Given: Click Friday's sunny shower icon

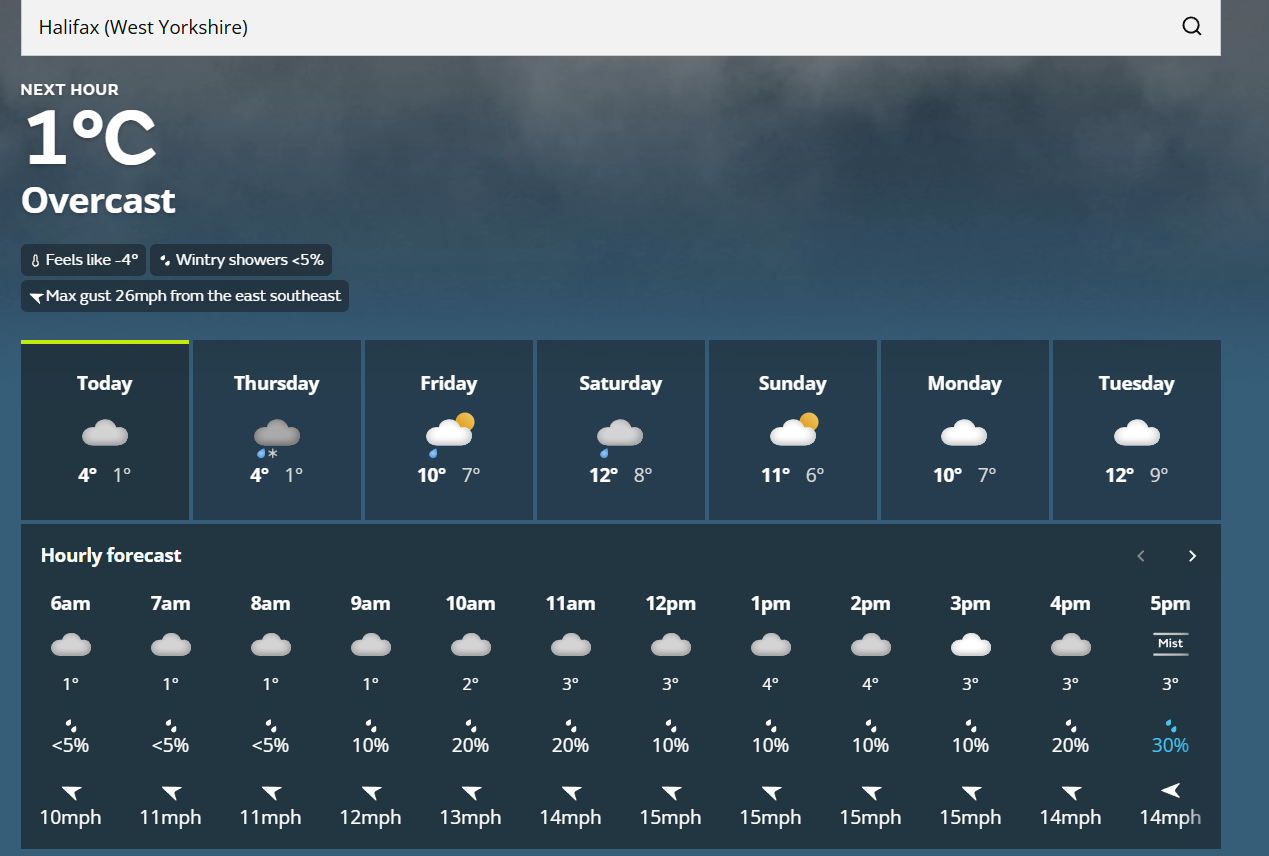Looking at the screenshot, I should click(x=449, y=434).
